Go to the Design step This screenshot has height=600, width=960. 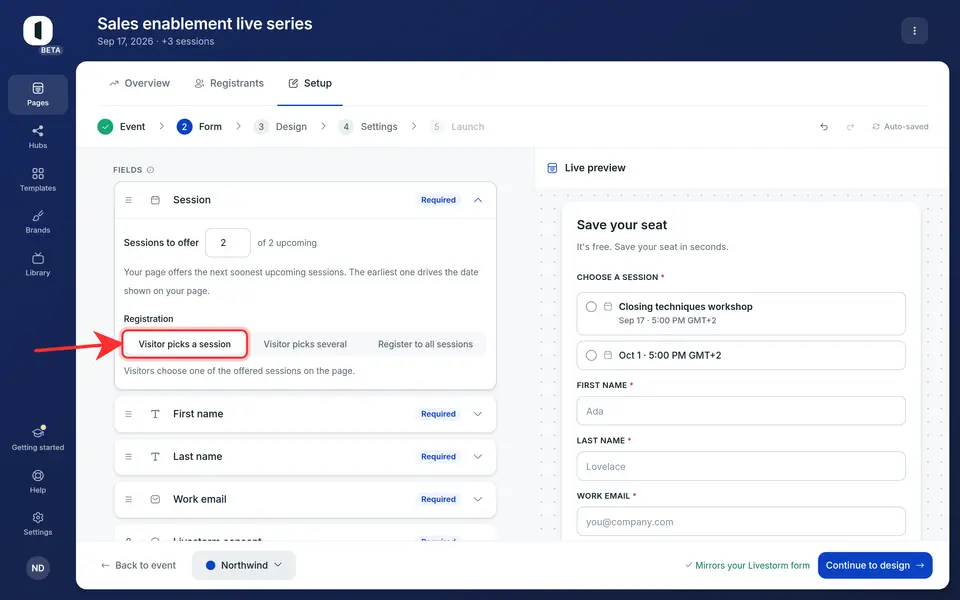(281, 127)
